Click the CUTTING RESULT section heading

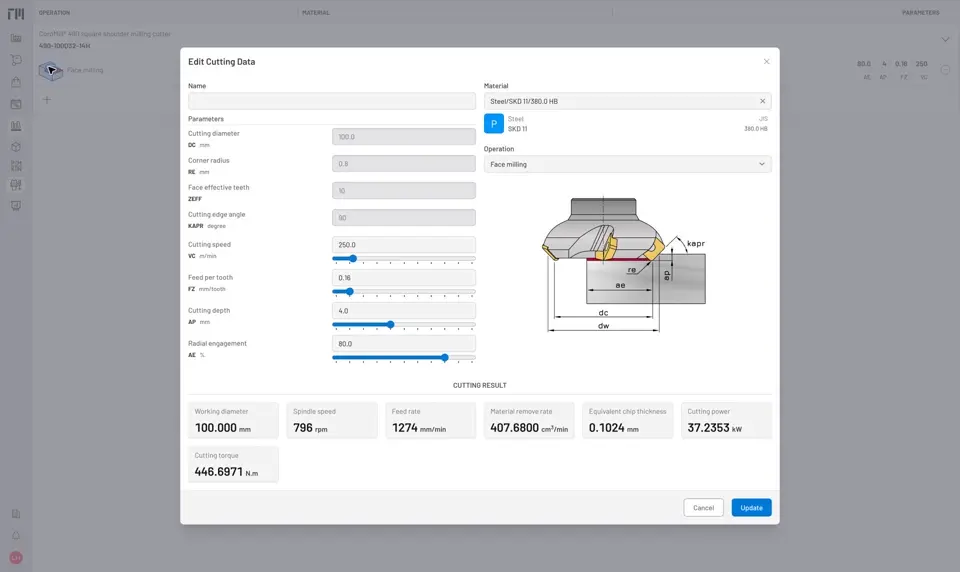pos(479,385)
